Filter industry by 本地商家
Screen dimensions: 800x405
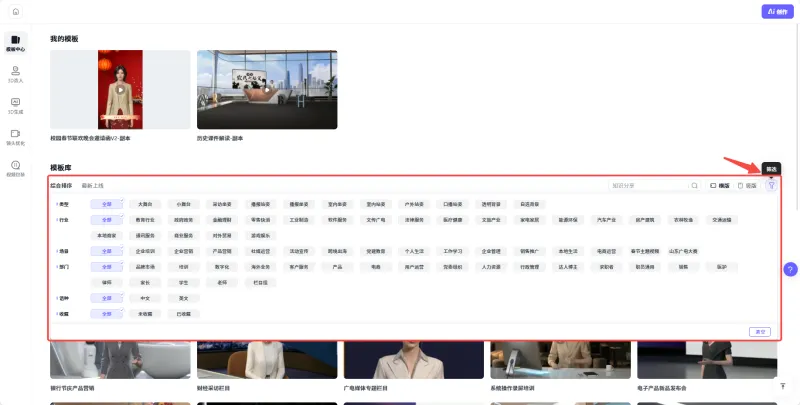(107, 236)
